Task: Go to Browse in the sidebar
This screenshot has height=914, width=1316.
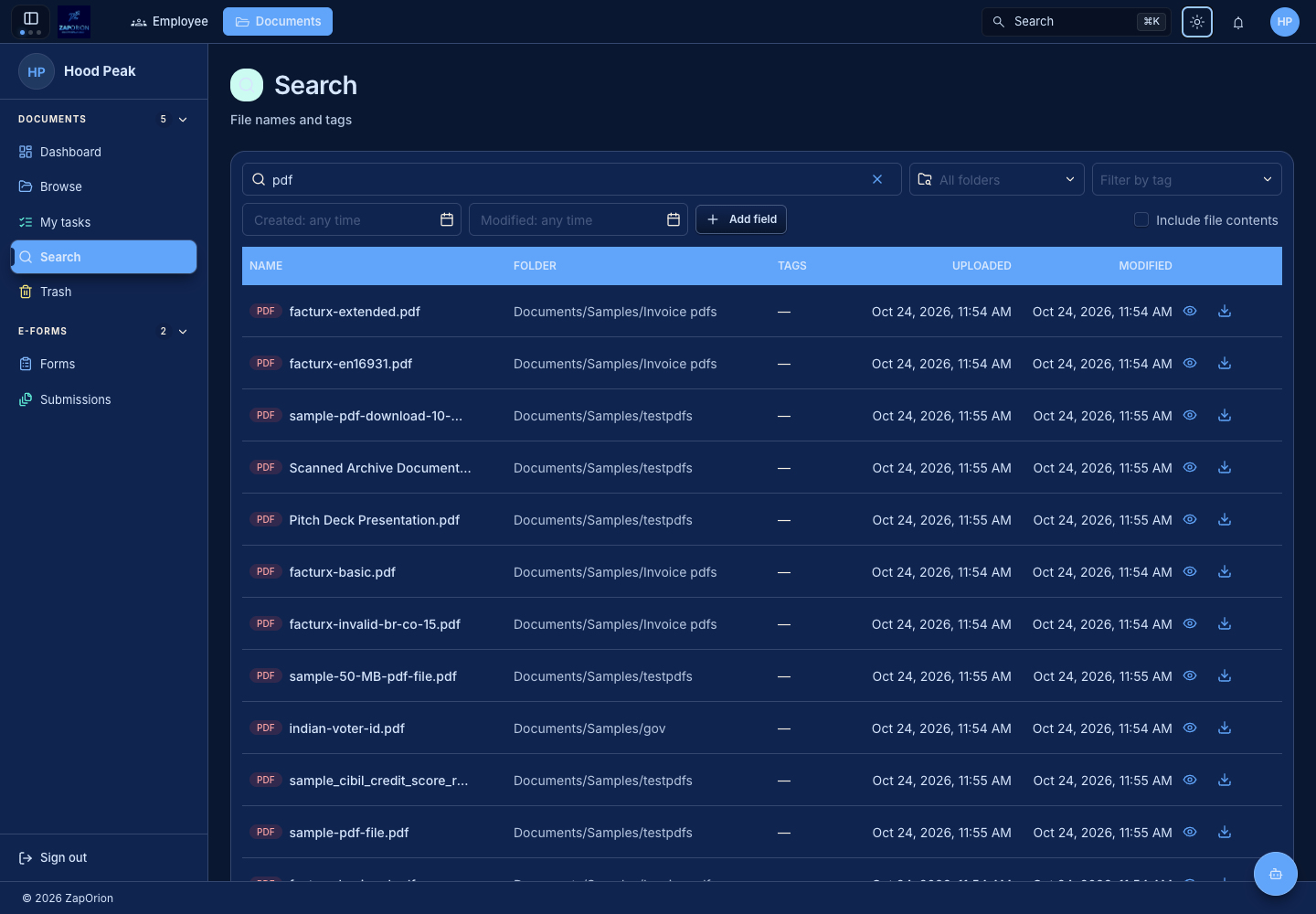Action: pos(103,186)
